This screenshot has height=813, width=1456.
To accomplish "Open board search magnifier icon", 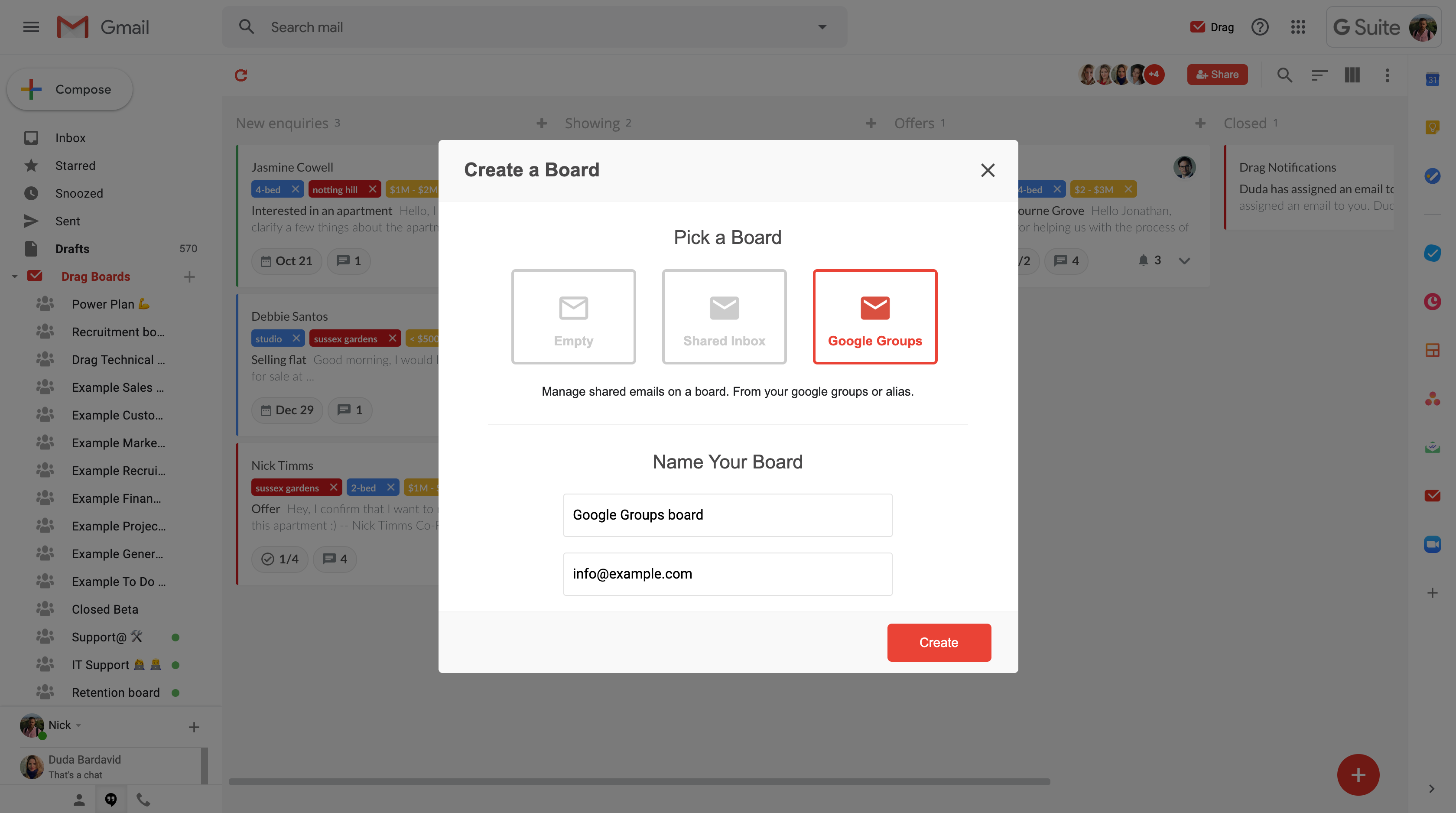I will pyautogui.click(x=1285, y=75).
